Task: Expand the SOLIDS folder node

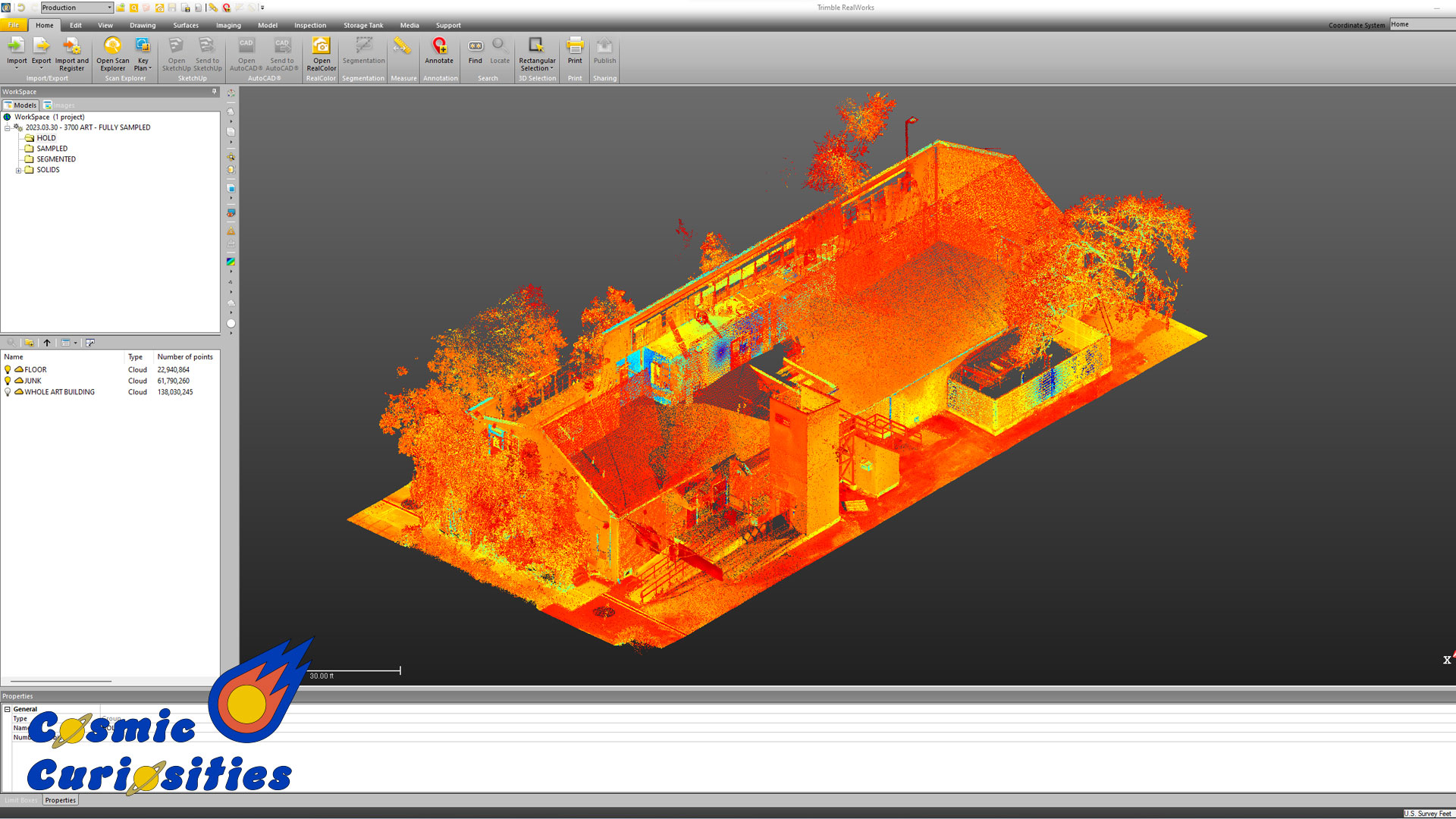Action: coord(18,171)
